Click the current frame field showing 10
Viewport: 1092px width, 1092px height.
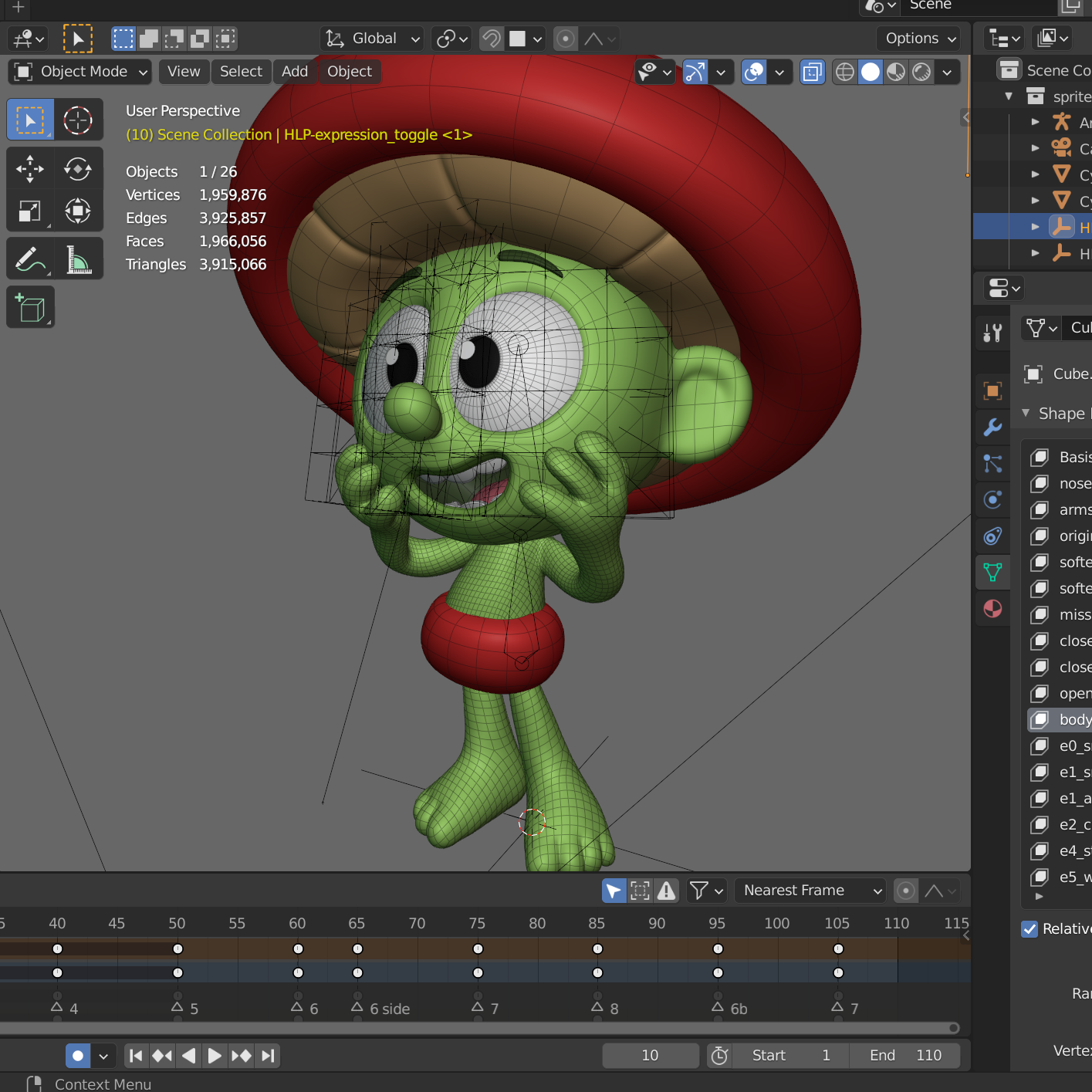651,1055
